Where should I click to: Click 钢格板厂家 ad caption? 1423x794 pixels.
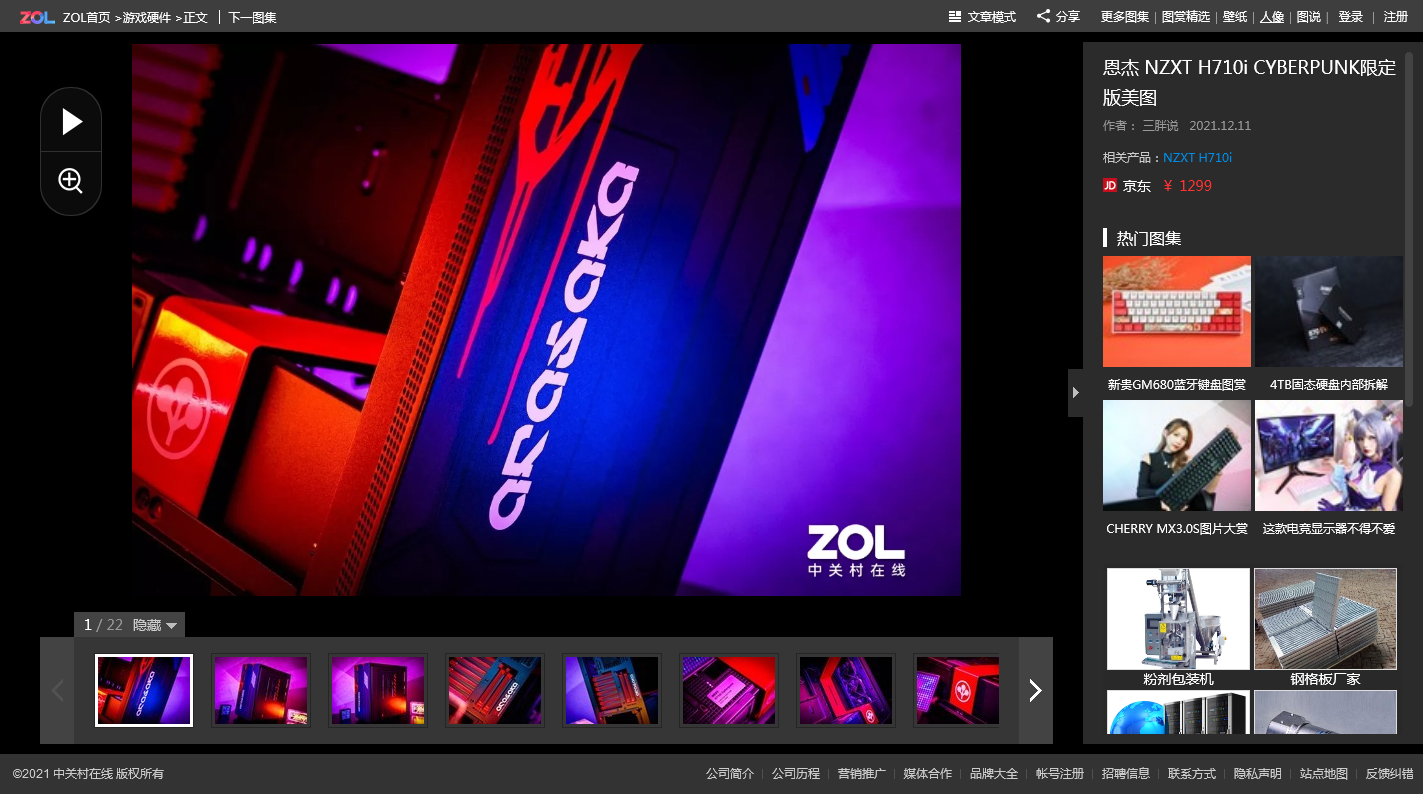1325,679
